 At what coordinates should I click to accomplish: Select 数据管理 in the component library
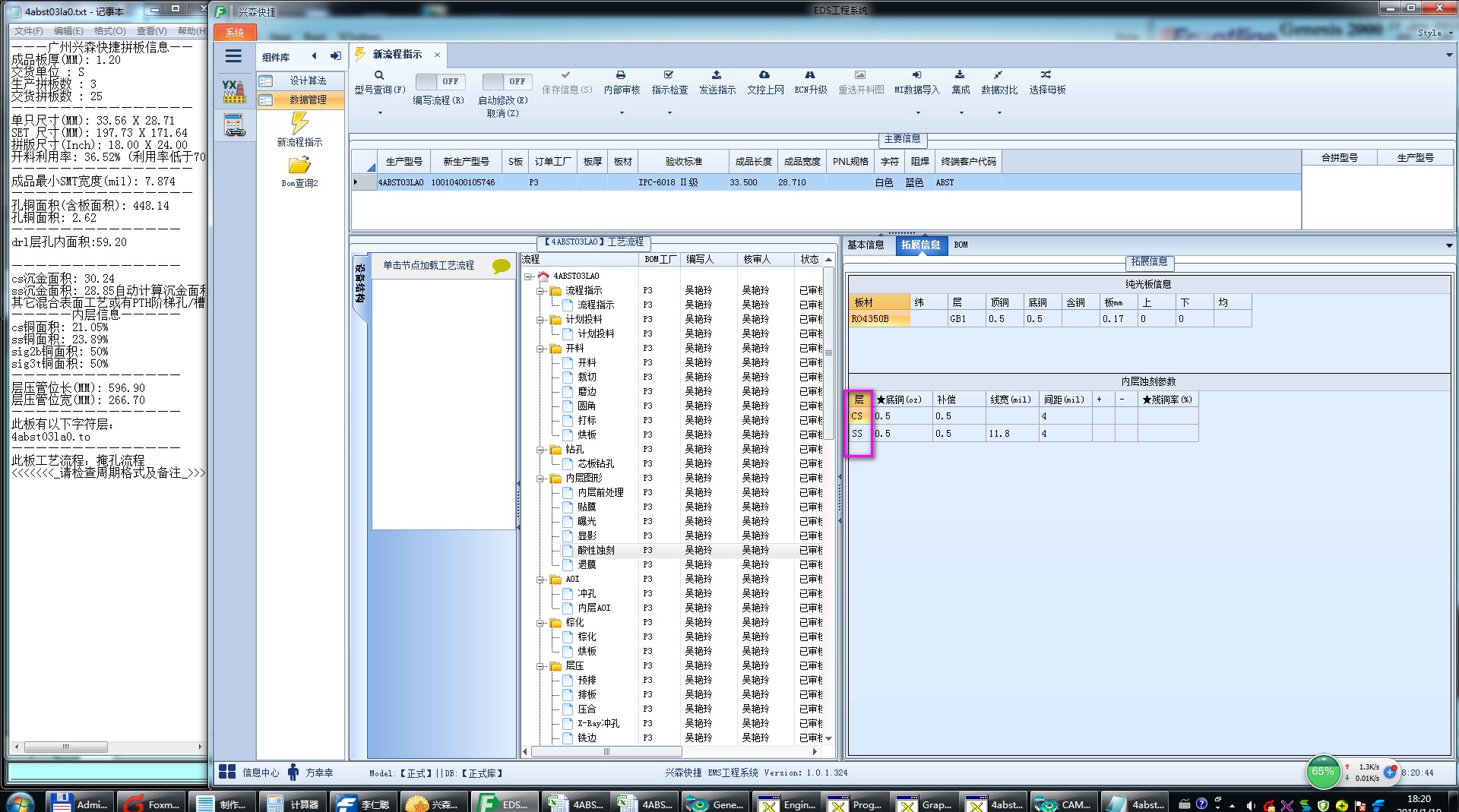click(x=300, y=100)
